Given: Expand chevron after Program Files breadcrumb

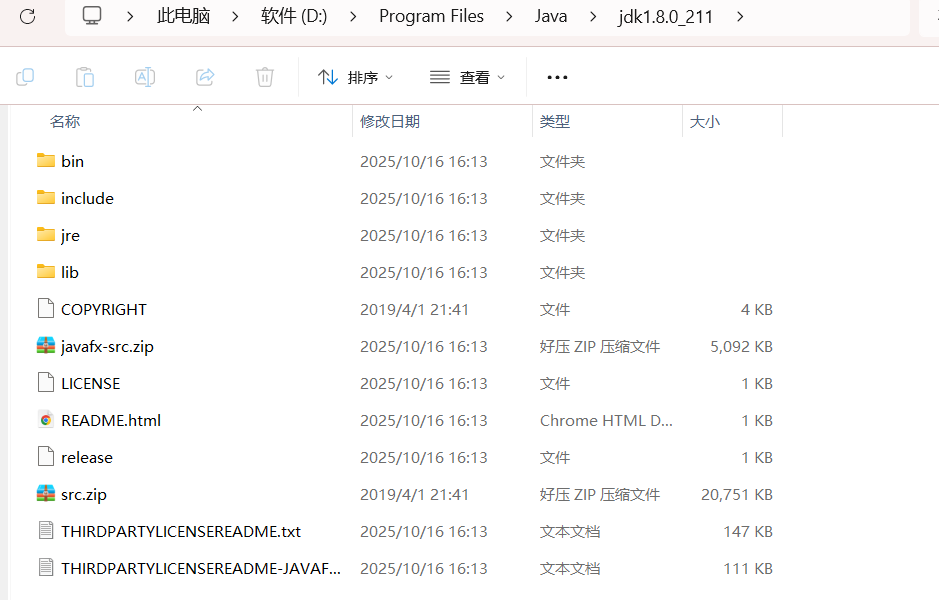Looking at the screenshot, I should (509, 17).
